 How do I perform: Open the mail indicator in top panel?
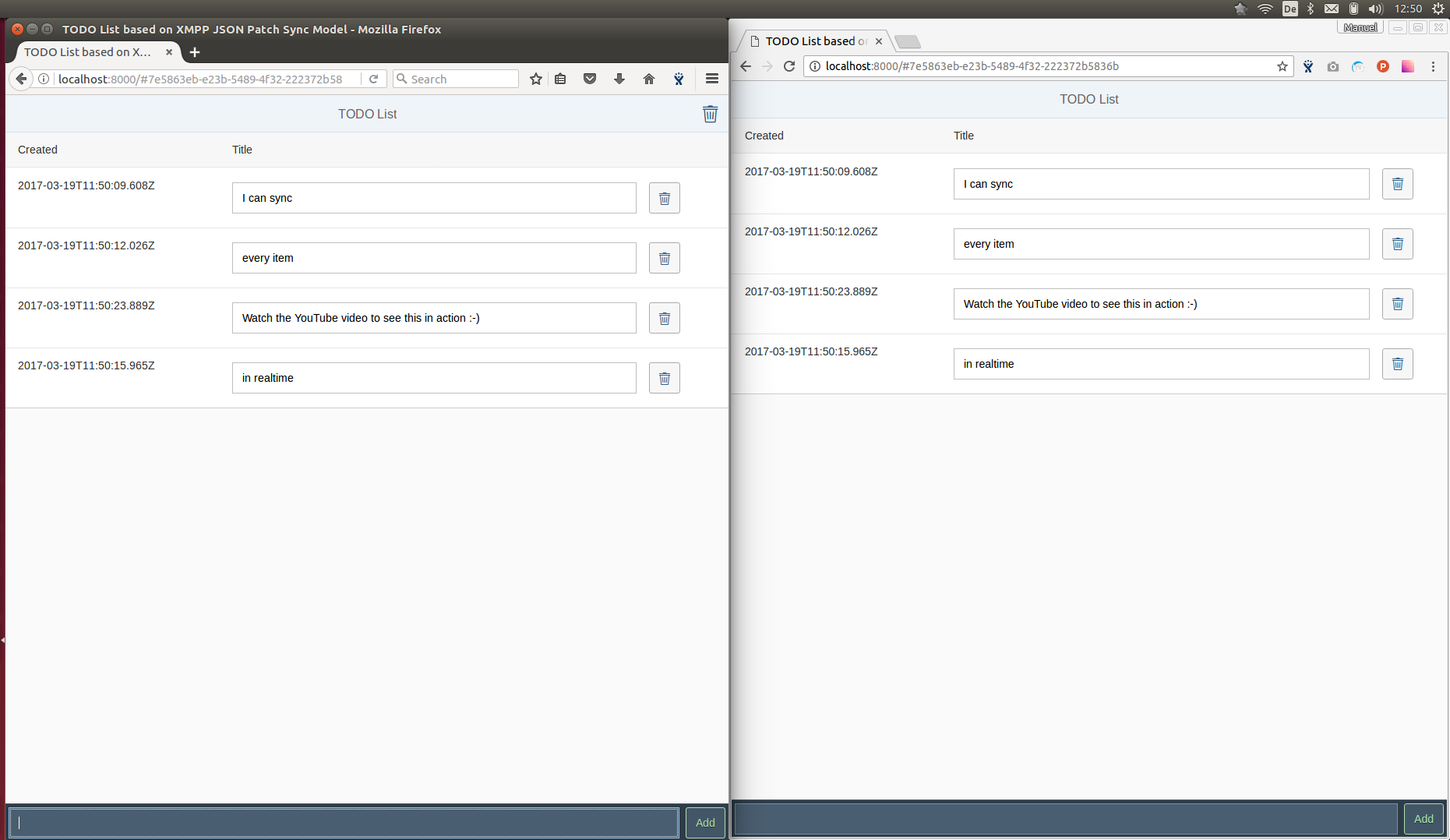[1332, 9]
